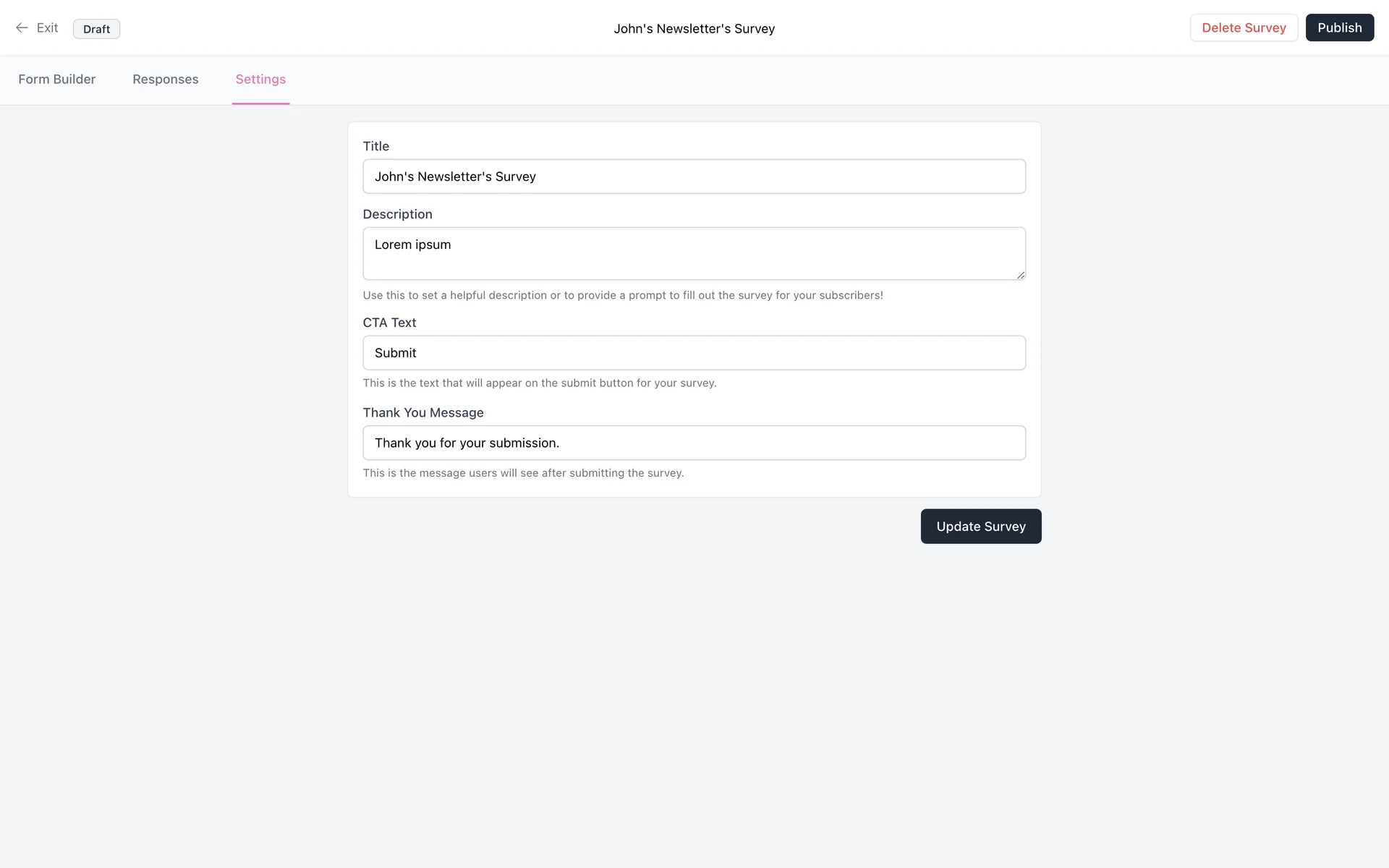The image size is (1389, 868).
Task: Click the back arrow icon beside Exit
Action: 22,28
